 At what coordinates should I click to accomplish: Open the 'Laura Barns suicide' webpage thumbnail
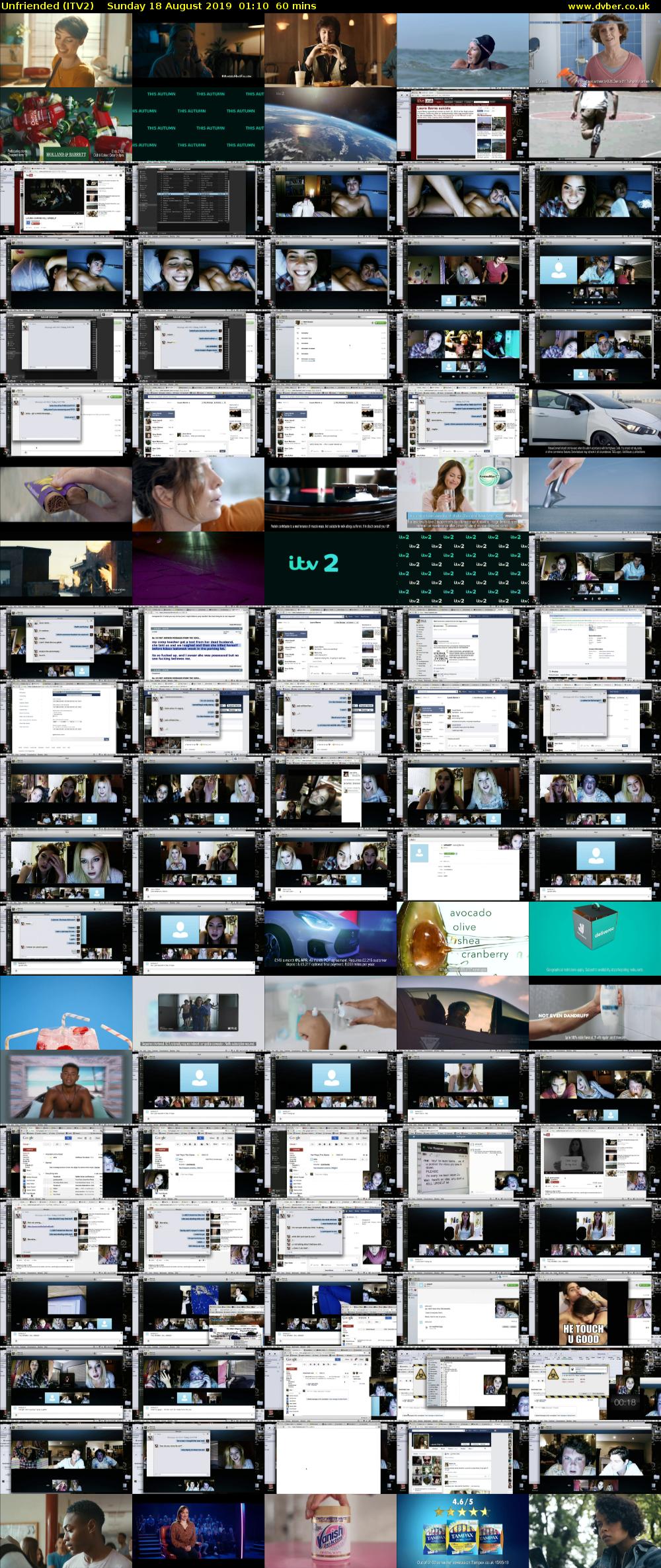pos(463,125)
